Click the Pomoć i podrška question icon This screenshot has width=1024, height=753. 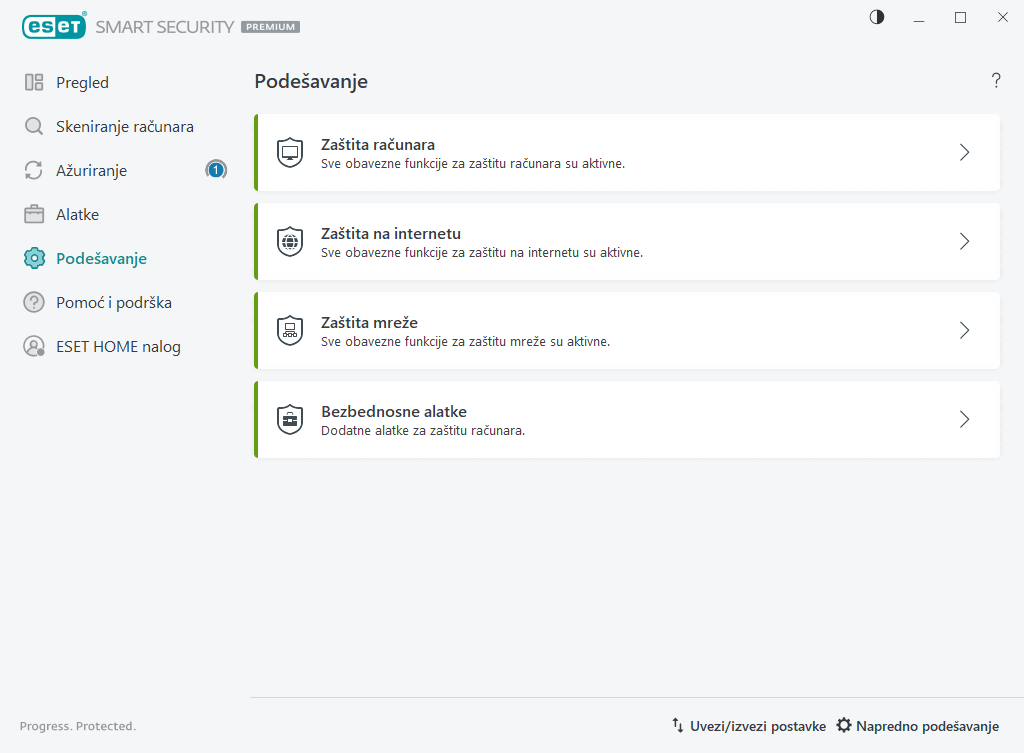pyautogui.click(x=34, y=302)
